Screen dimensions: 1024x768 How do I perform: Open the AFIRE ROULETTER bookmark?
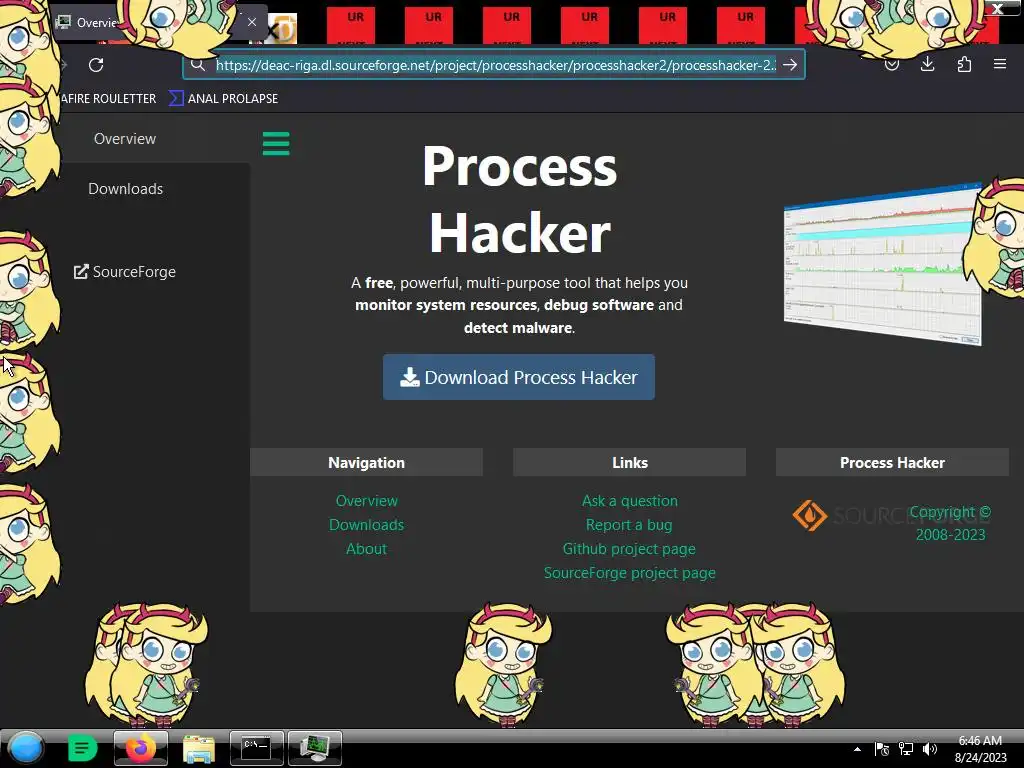point(108,99)
